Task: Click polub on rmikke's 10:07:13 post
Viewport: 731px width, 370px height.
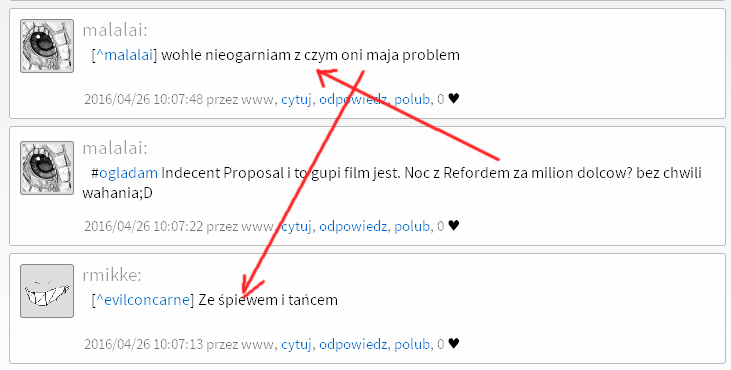Action: 412,344
